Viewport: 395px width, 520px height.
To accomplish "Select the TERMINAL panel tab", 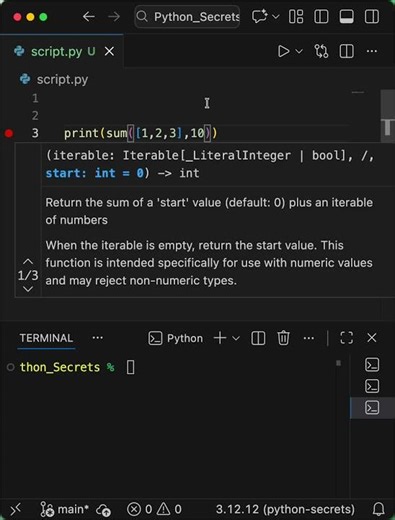I will point(46,338).
